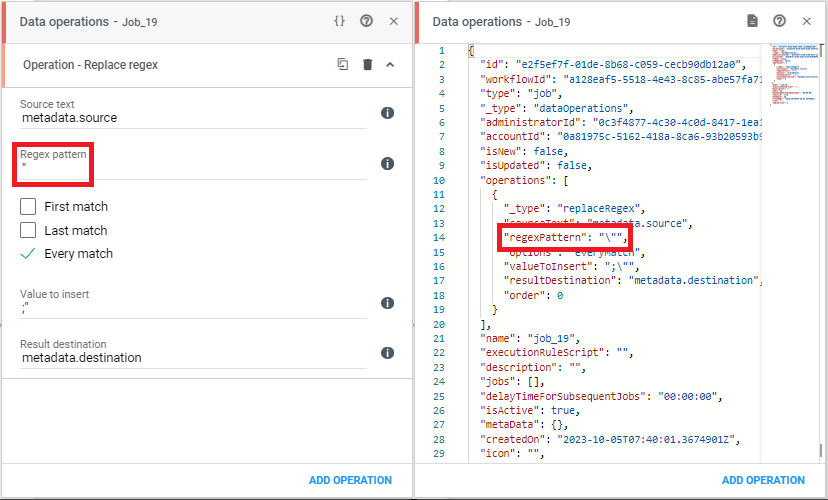This screenshot has height=500, width=828.
Task: Show info for Result destination field
Action: 387,353
